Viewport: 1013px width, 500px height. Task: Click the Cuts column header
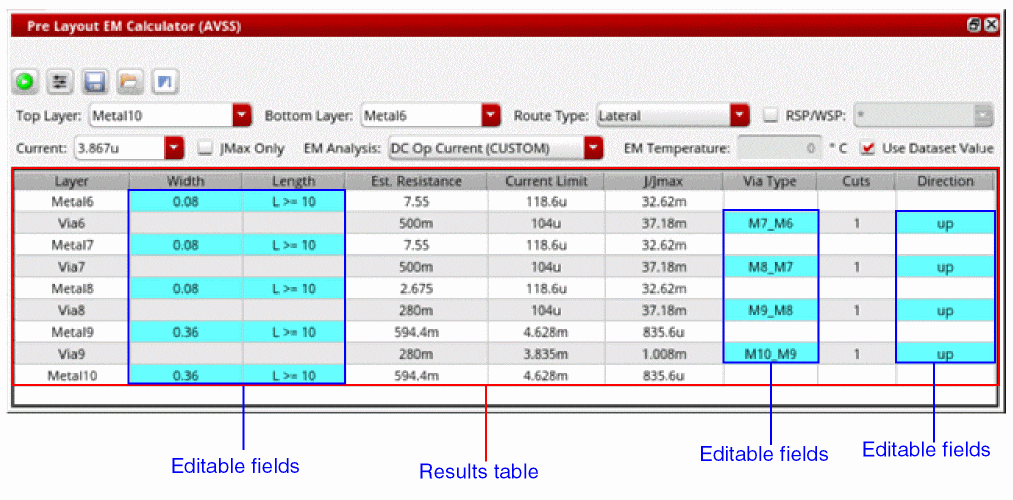coord(856,182)
